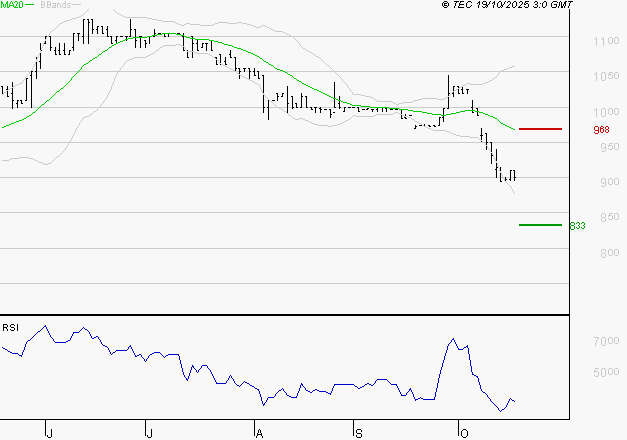This screenshot has height=440, width=627.
Task: Click the MA20 legend label
Action: point(12,5)
